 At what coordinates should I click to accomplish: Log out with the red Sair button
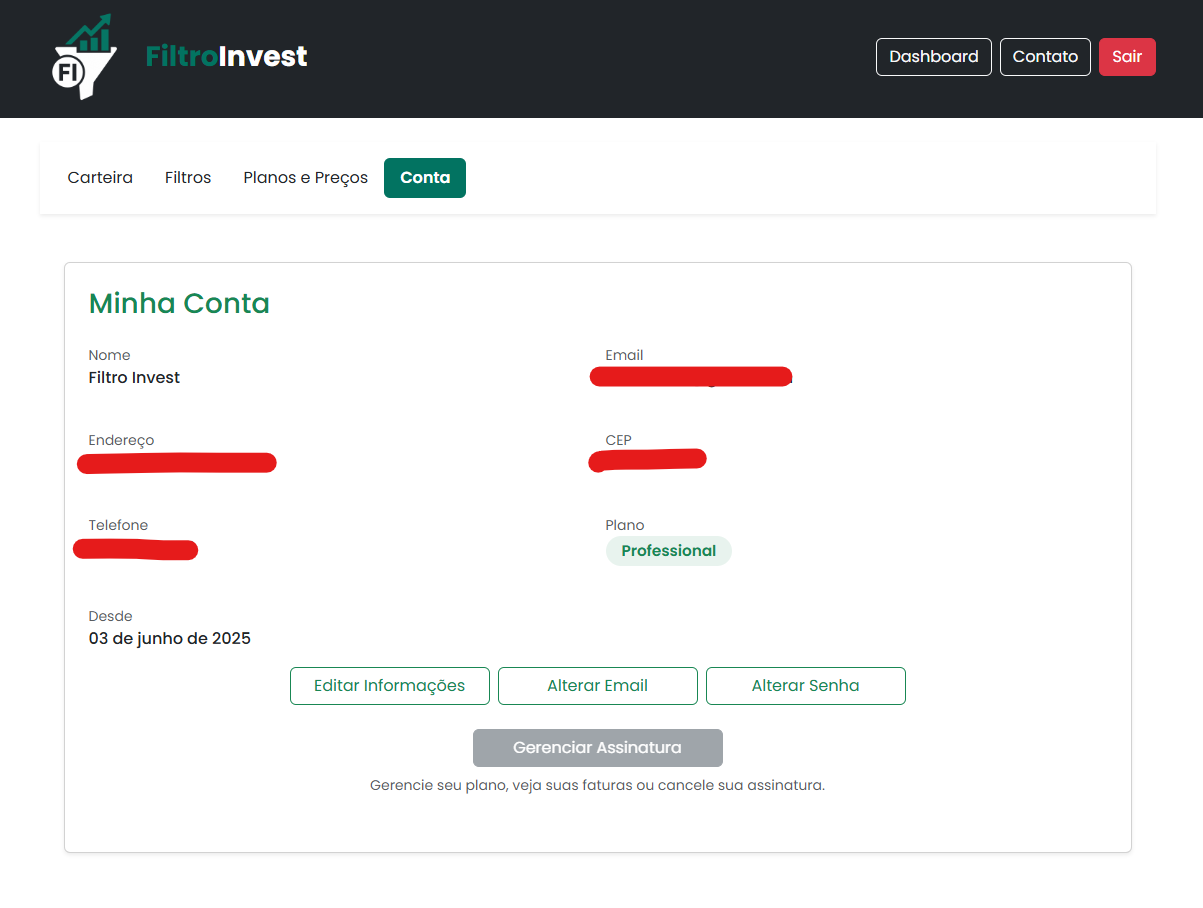[1126, 57]
